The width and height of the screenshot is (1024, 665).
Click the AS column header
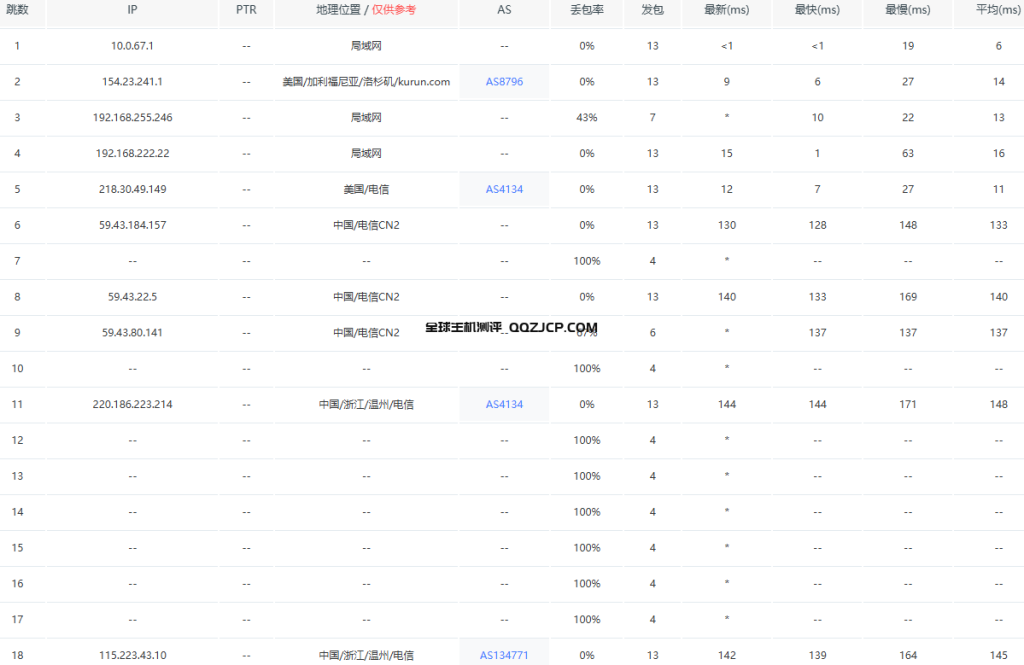coord(504,13)
